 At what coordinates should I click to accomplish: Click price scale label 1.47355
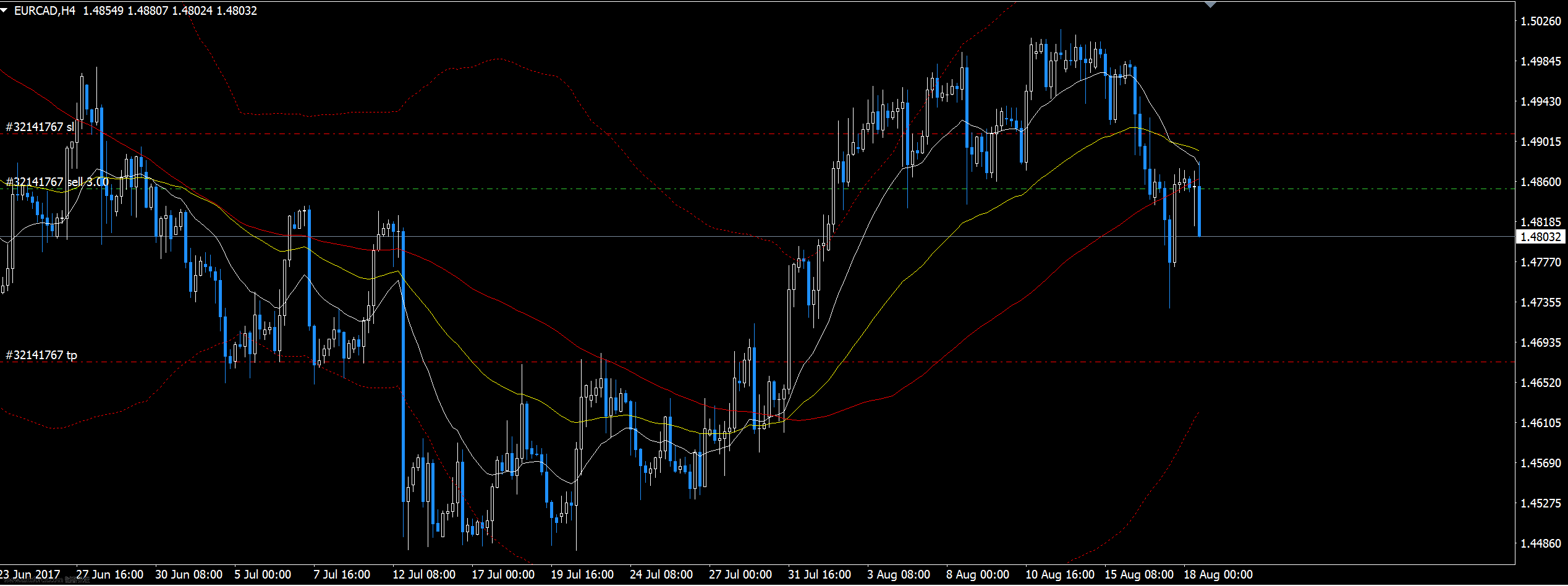tap(1541, 302)
